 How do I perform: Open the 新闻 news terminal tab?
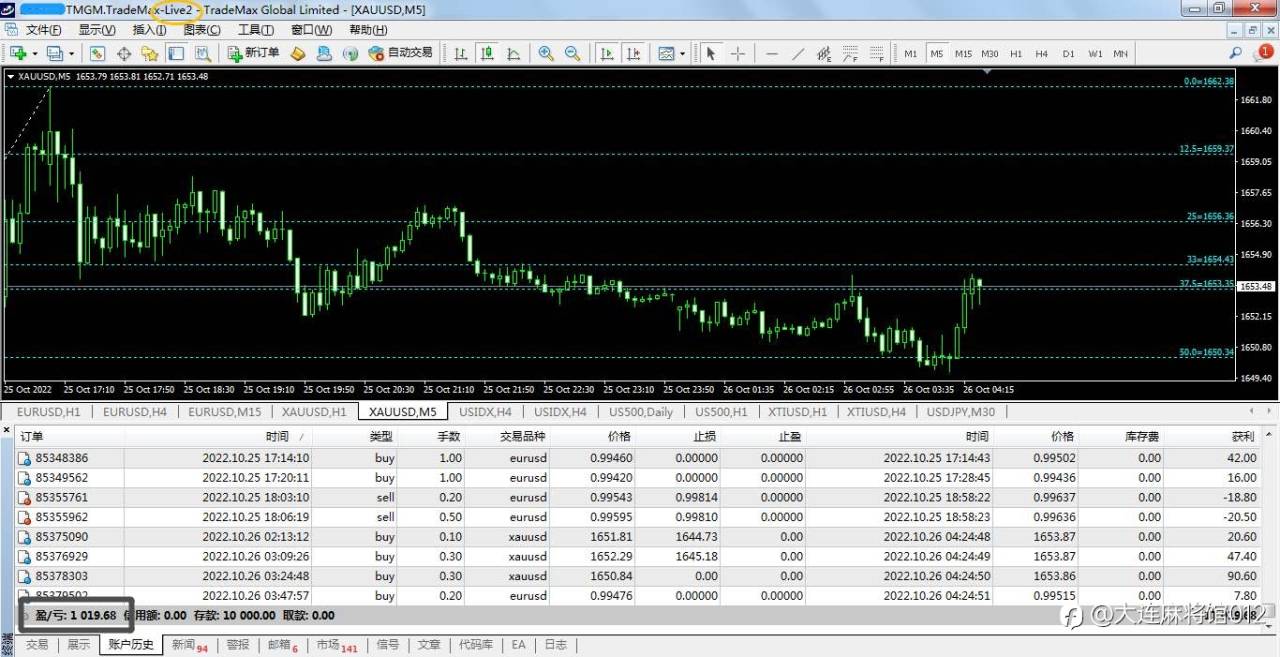tap(189, 645)
